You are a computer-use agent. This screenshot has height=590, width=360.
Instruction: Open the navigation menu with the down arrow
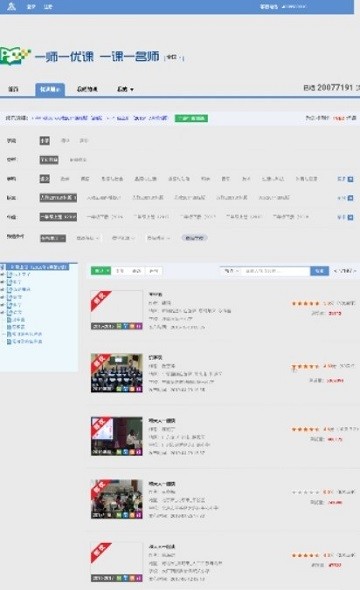tap(125, 90)
